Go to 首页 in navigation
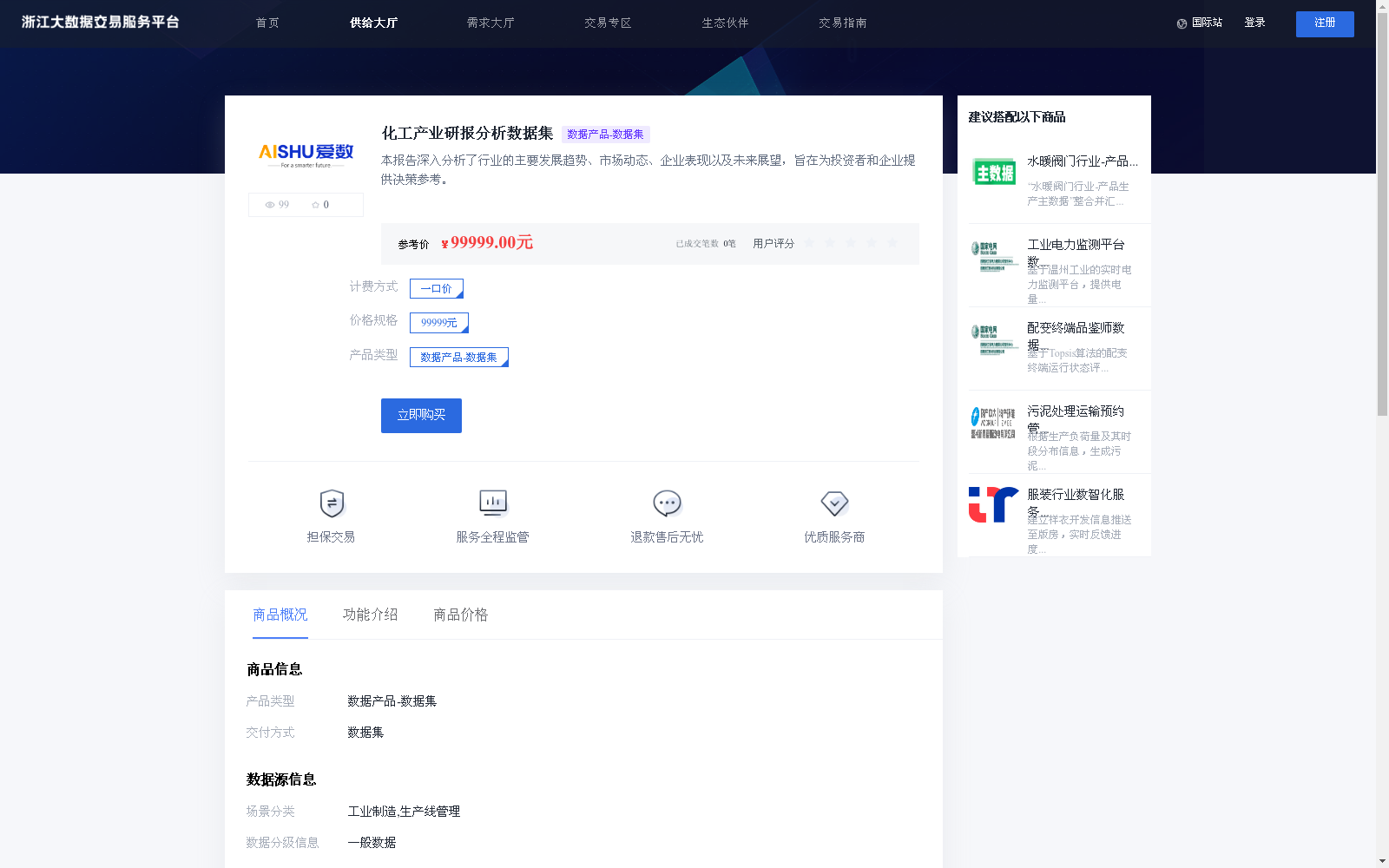Screen dimensions: 1389x868 pyautogui.click(x=267, y=23)
